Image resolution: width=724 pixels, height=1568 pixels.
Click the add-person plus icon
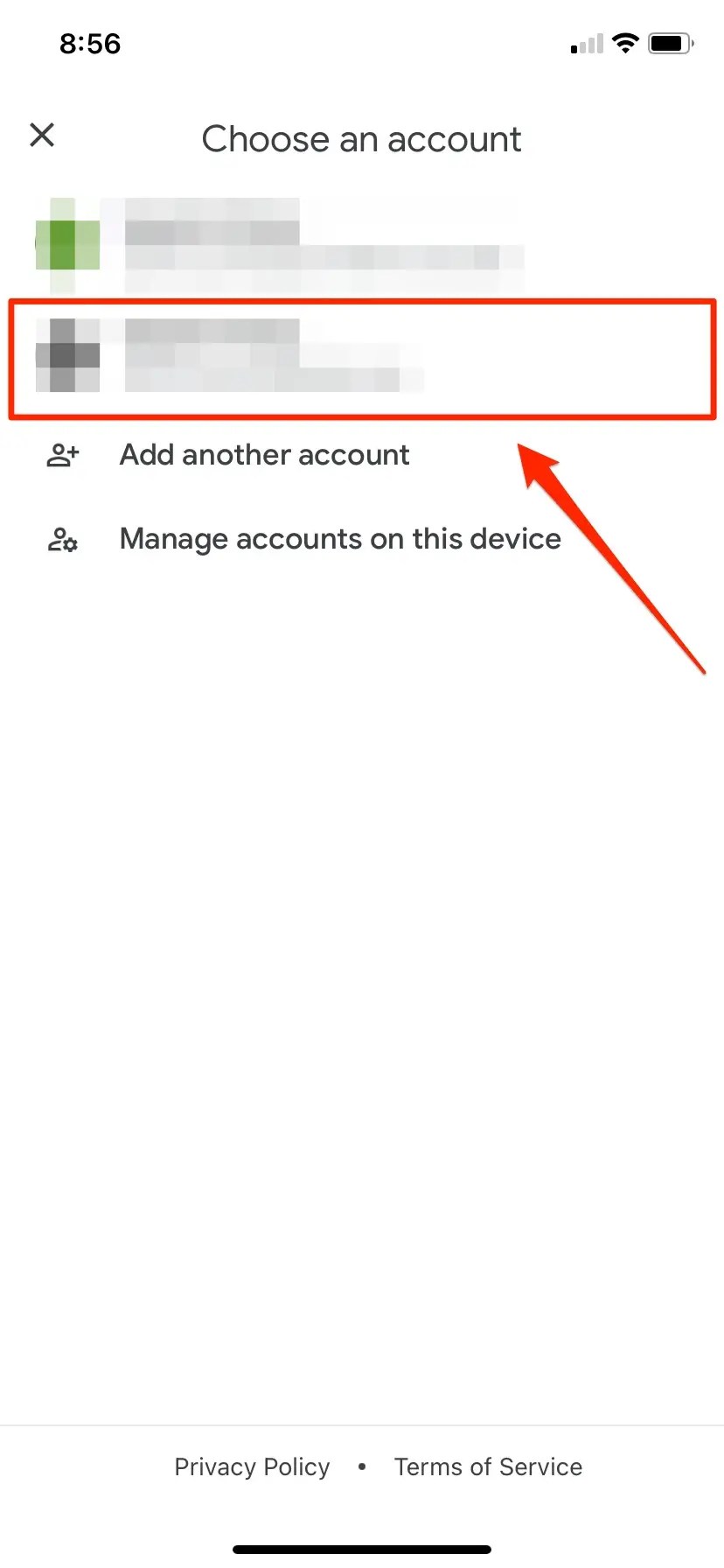pyautogui.click(x=63, y=455)
